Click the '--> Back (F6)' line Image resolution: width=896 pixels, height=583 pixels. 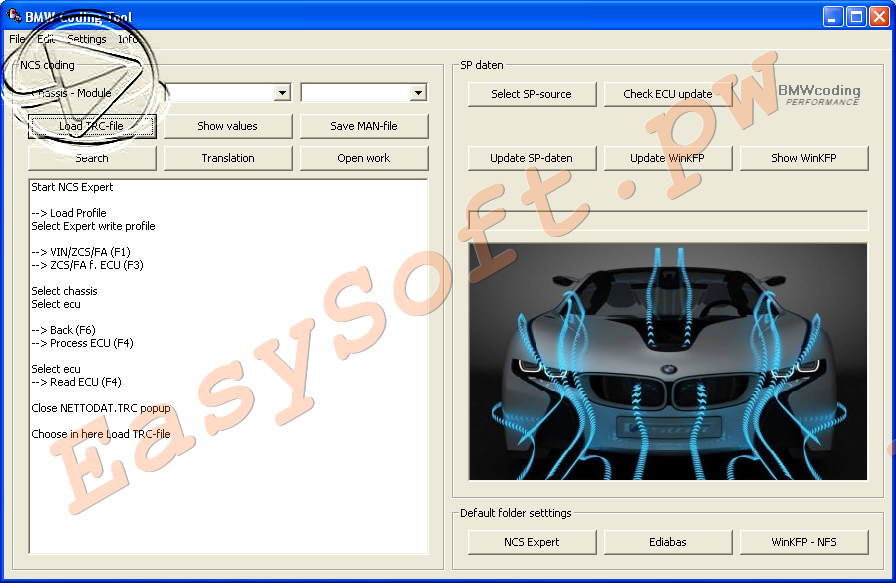63,330
